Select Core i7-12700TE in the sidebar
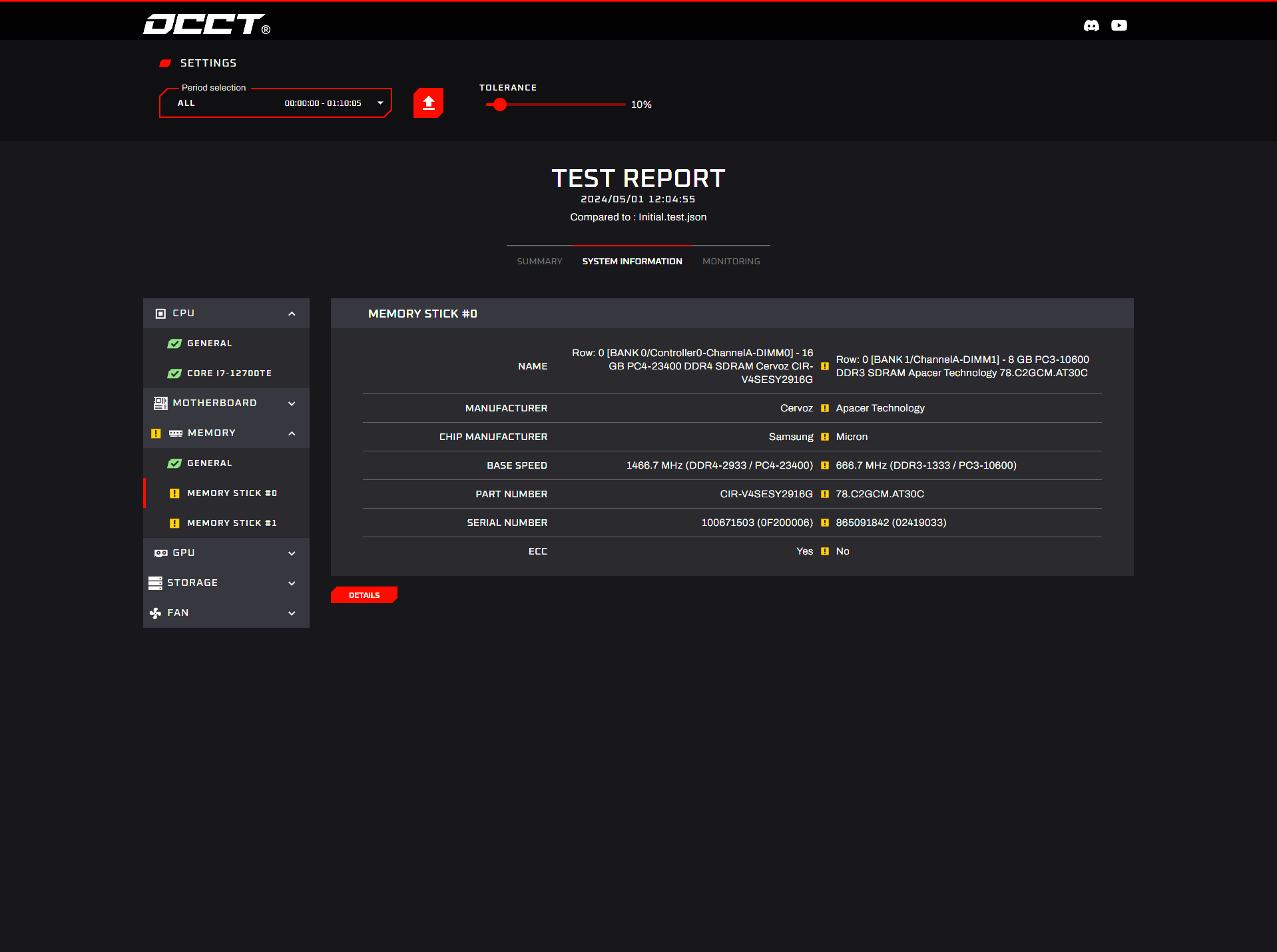Image resolution: width=1277 pixels, height=952 pixels. click(x=226, y=373)
